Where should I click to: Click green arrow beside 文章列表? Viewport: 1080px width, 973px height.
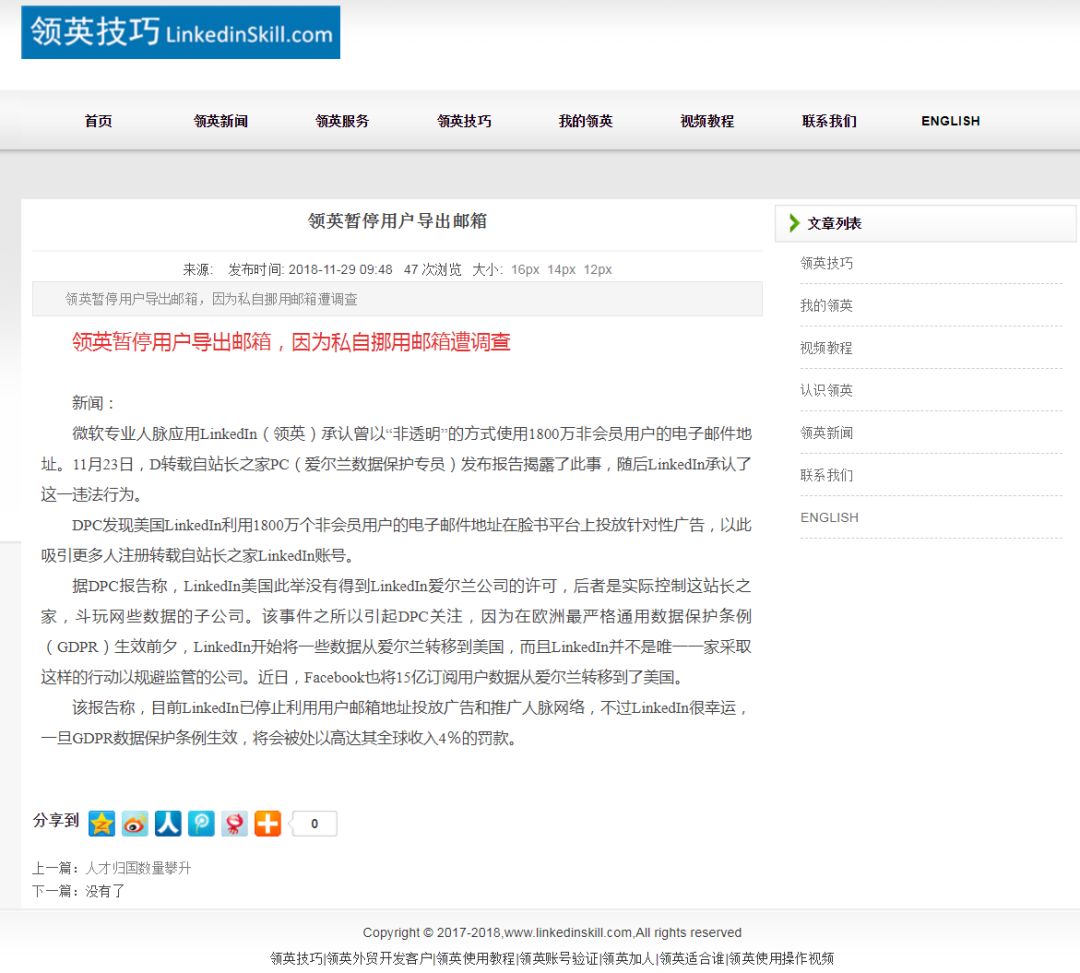click(x=794, y=223)
